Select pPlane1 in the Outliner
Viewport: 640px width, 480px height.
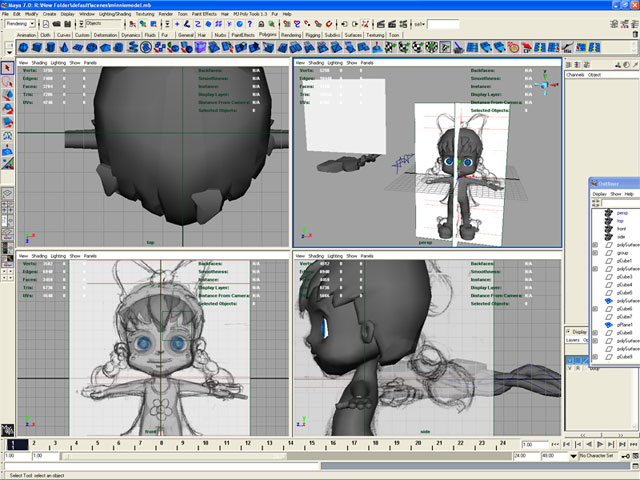tap(624, 325)
